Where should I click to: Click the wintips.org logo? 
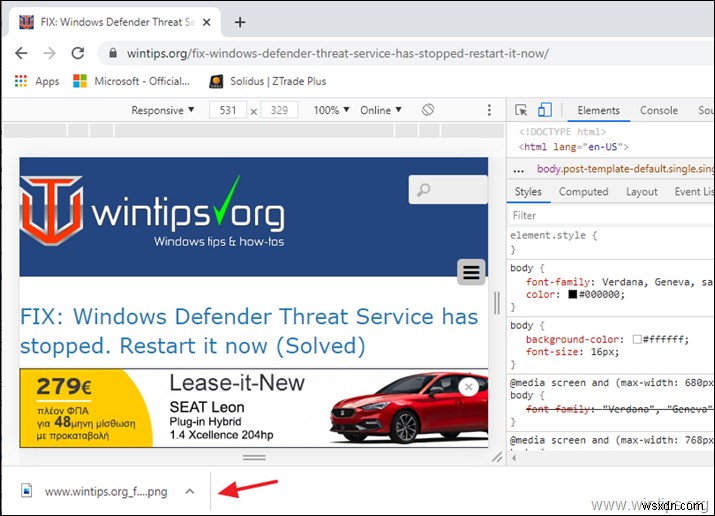[152, 211]
